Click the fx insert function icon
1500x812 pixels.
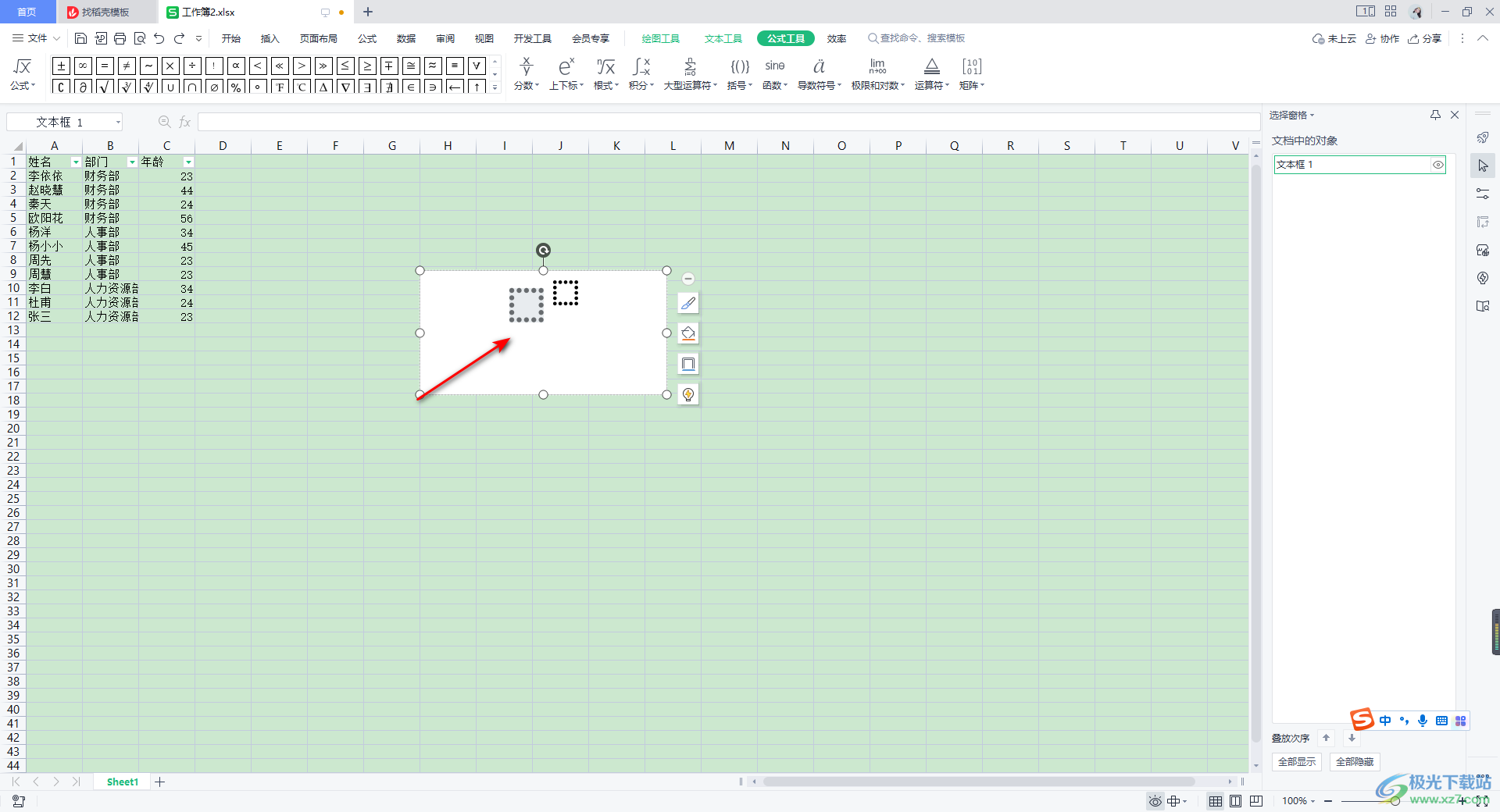185,122
